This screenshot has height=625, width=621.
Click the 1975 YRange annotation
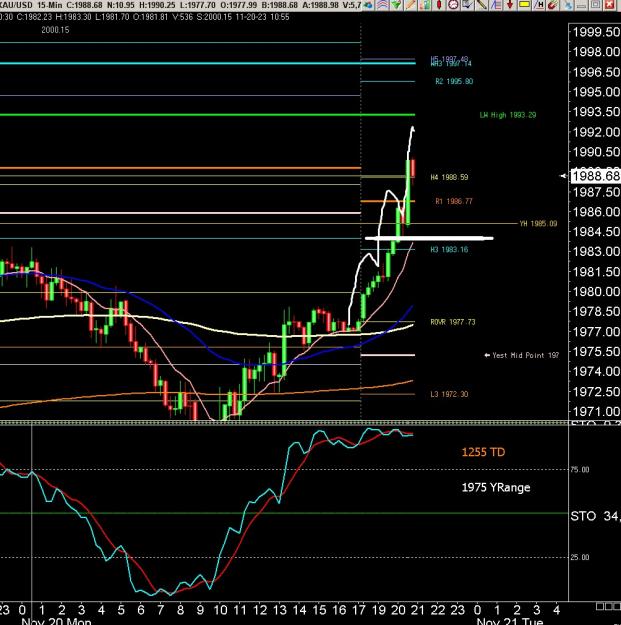coord(496,487)
